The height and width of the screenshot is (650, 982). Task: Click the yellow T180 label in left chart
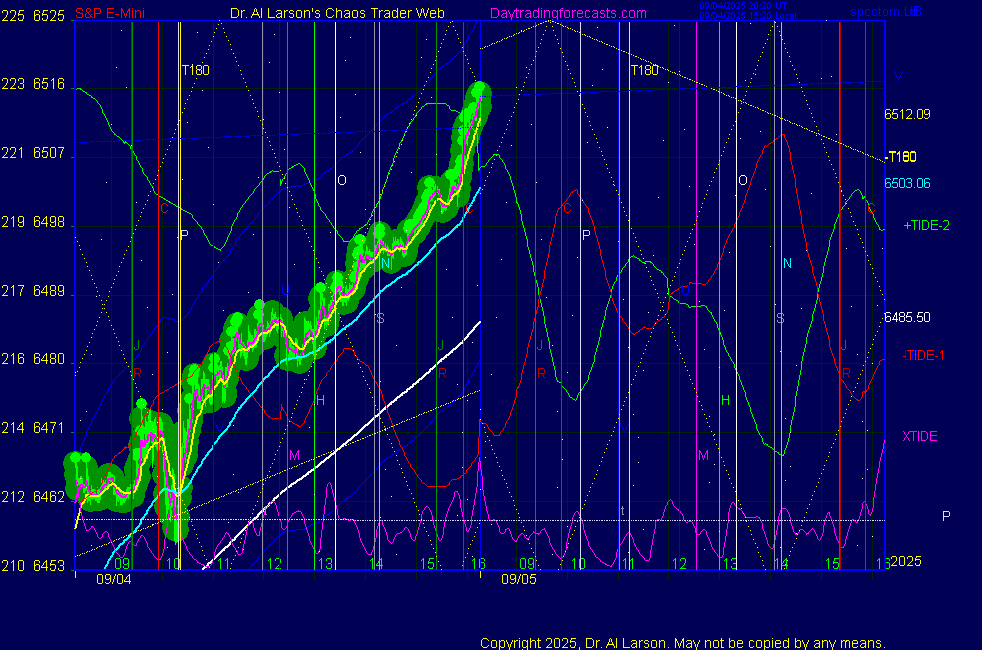[x=196, y=70]
